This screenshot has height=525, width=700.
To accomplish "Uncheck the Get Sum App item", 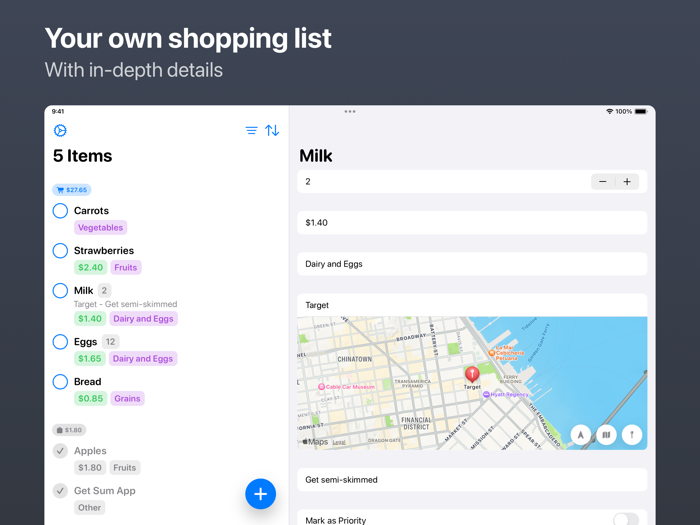I will tap(60, 491).
